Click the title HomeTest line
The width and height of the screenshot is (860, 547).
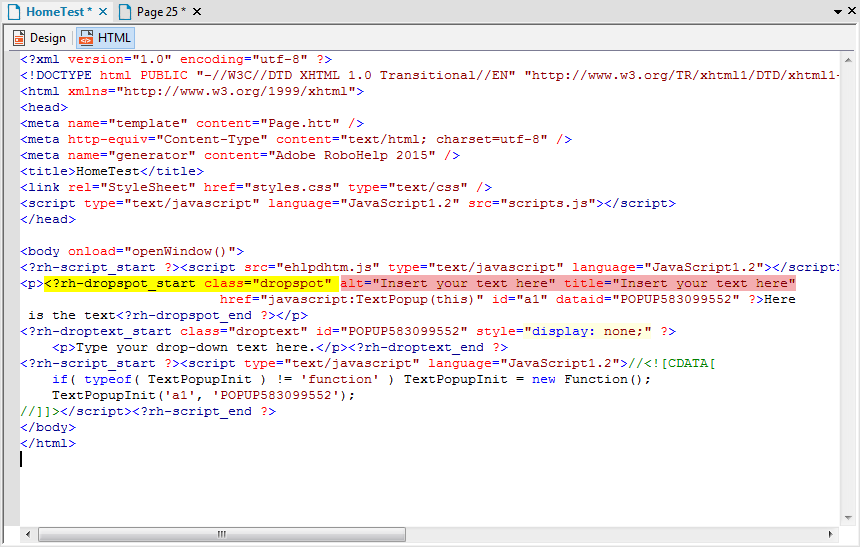pos(112,171)
